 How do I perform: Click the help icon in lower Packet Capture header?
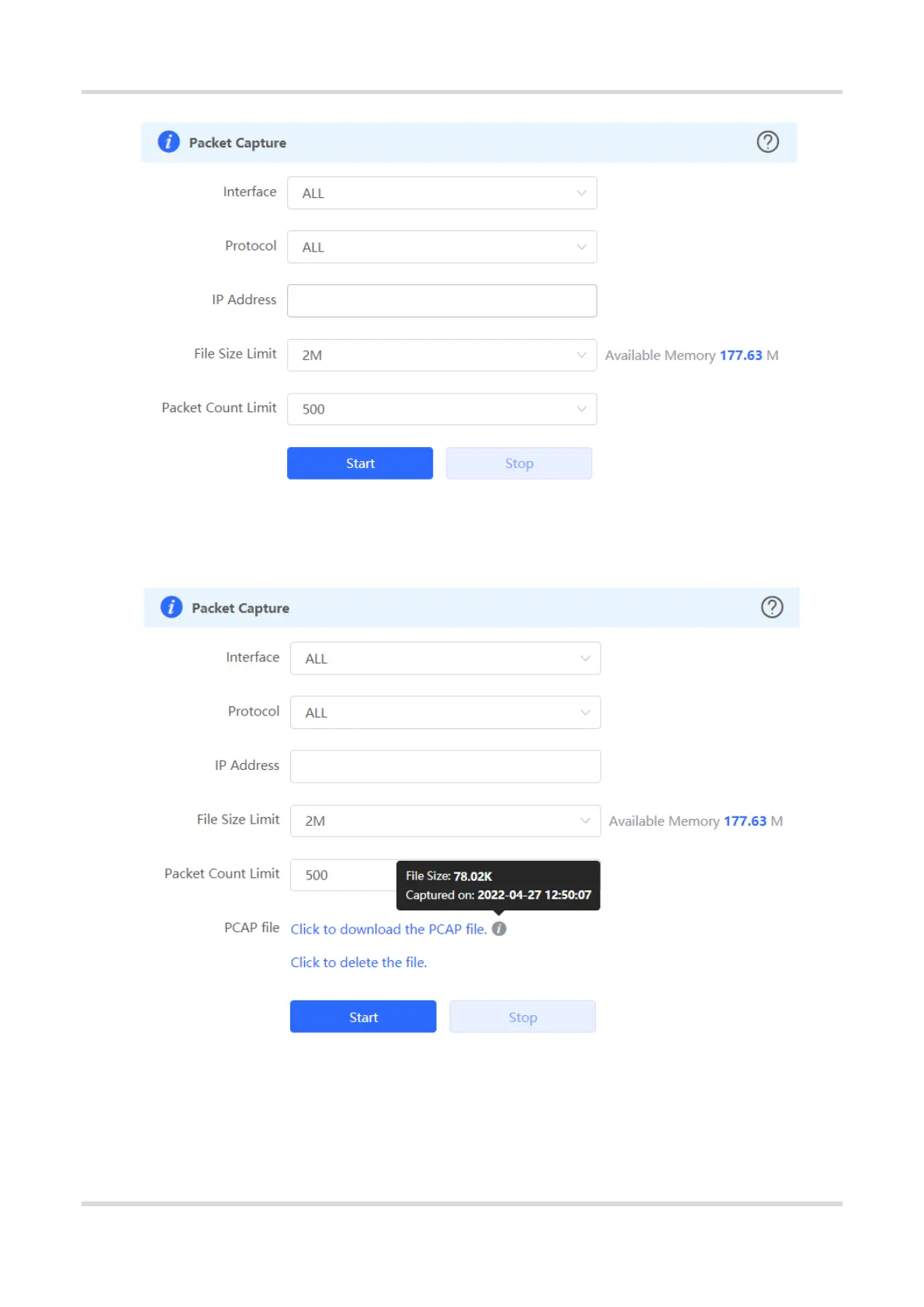click(x=771, y=607)
